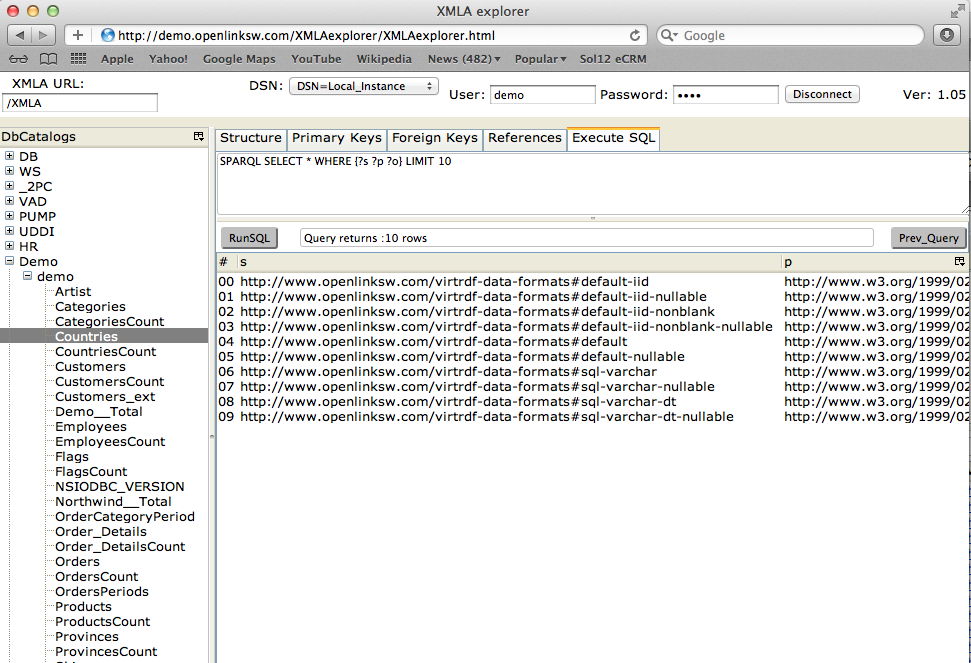Click the User input field
This screenshot has height=663, width=971.
542,95
